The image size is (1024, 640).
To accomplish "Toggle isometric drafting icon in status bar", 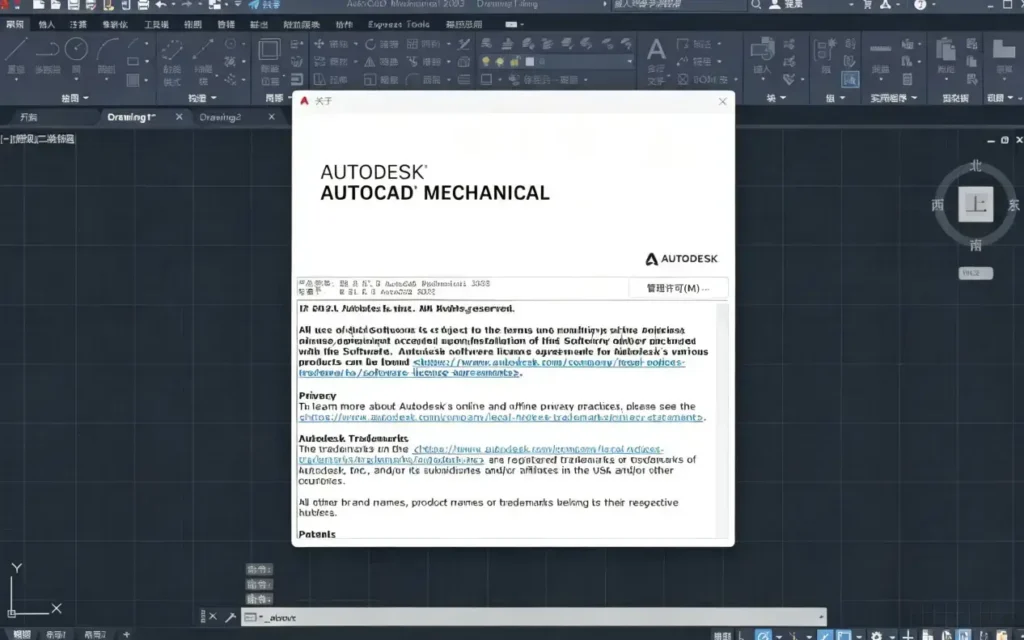I will (x=794, y=635).
